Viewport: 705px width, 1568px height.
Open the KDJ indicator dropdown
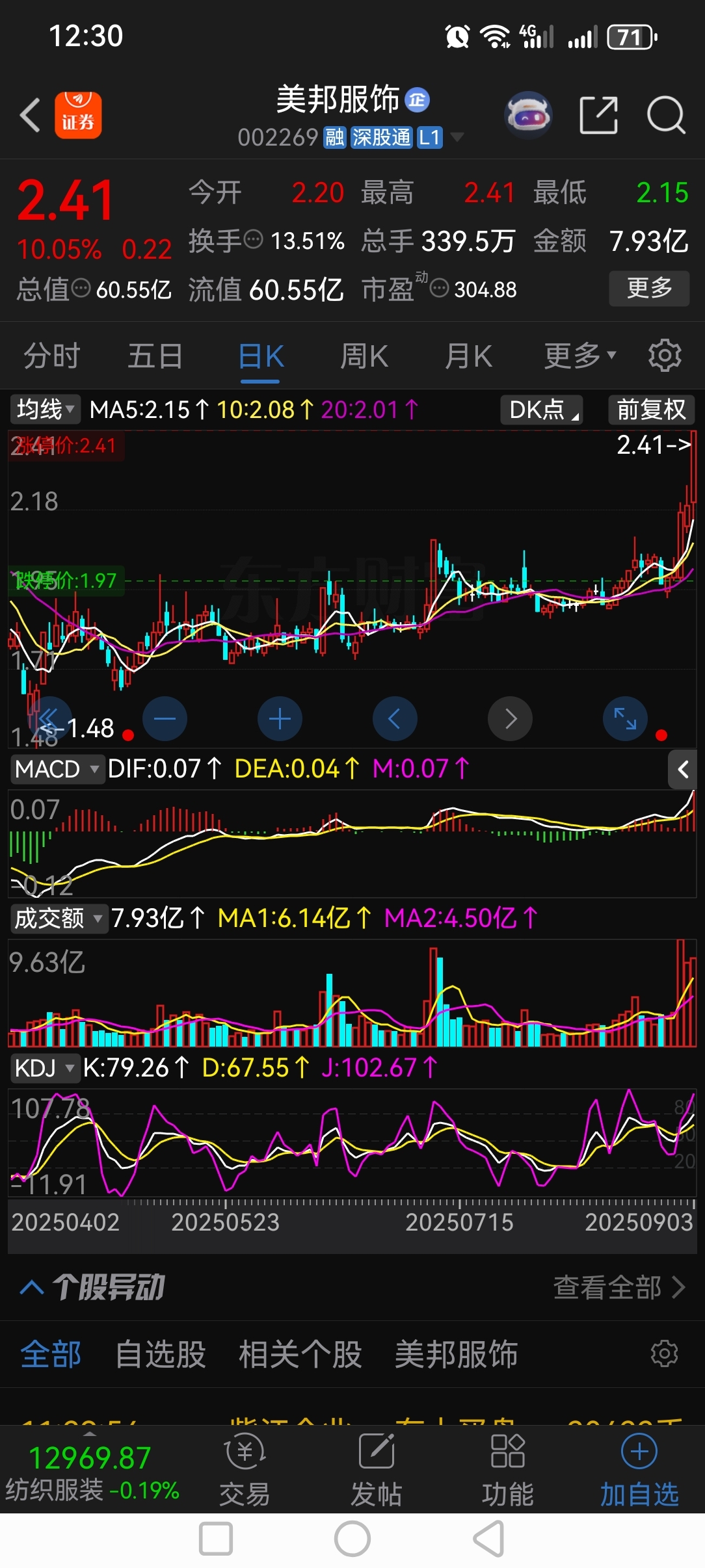pos(44,1068)
